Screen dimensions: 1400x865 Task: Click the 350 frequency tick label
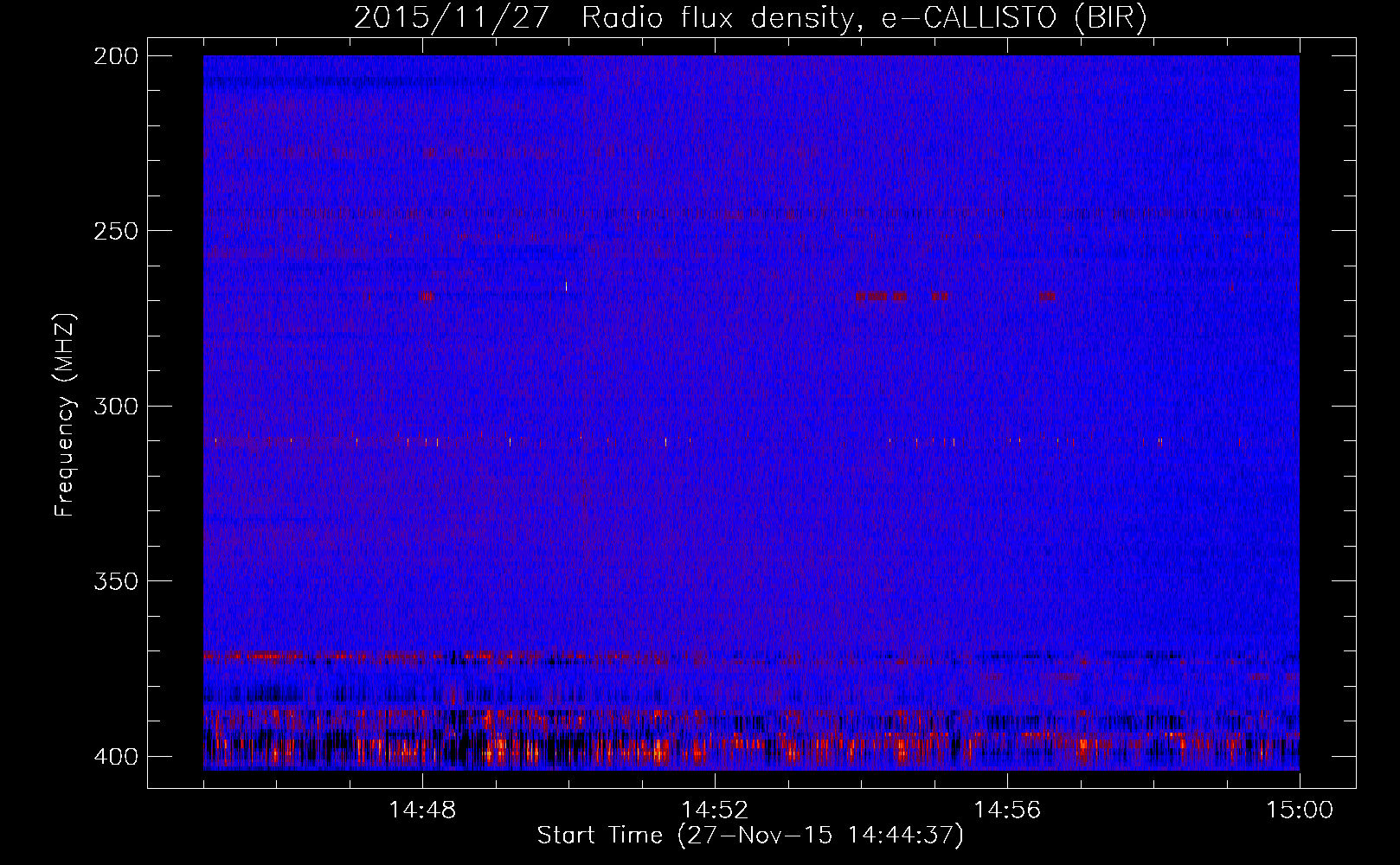point(116,581)
